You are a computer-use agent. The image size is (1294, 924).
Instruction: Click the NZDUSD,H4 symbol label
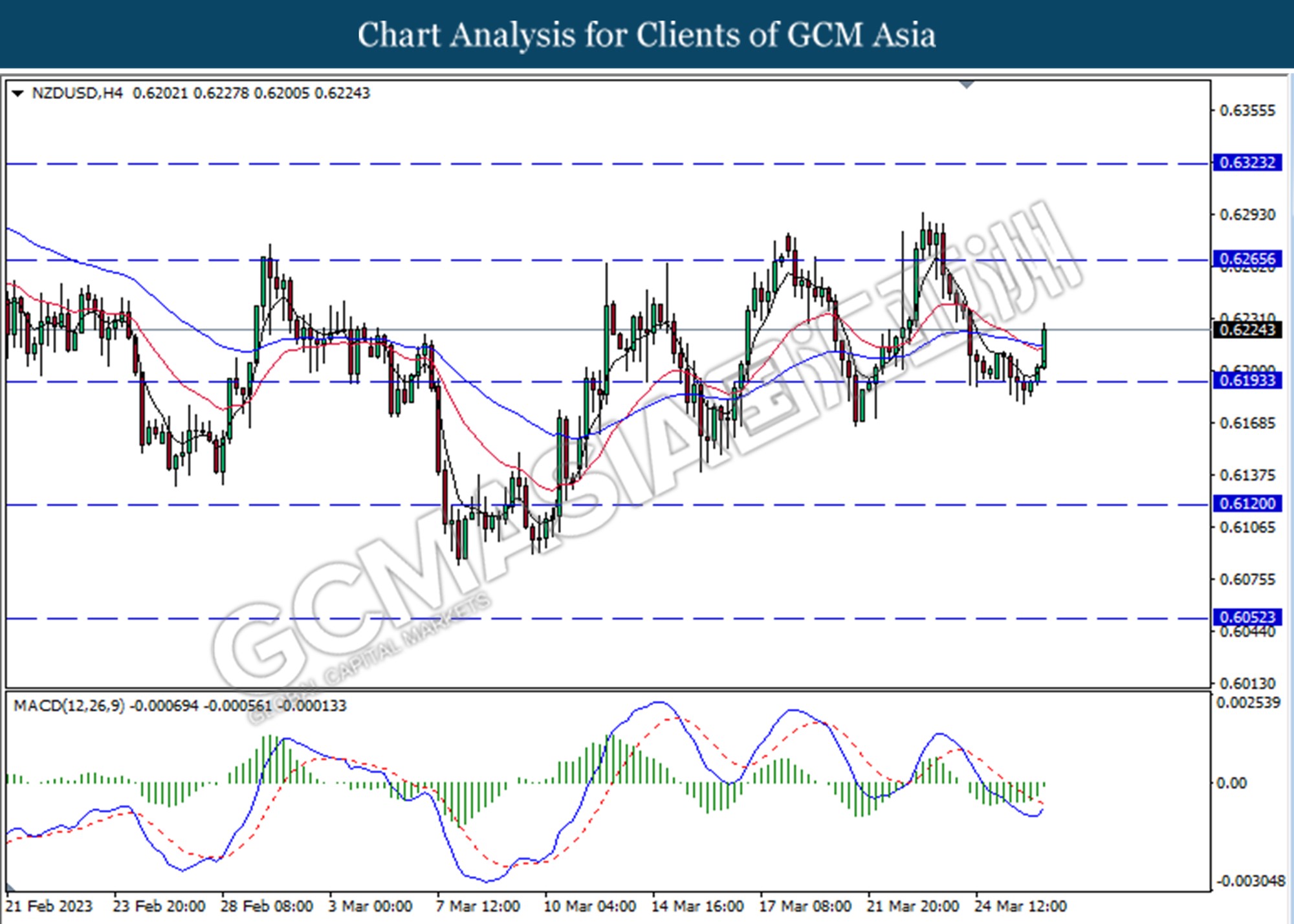point(77,93)
